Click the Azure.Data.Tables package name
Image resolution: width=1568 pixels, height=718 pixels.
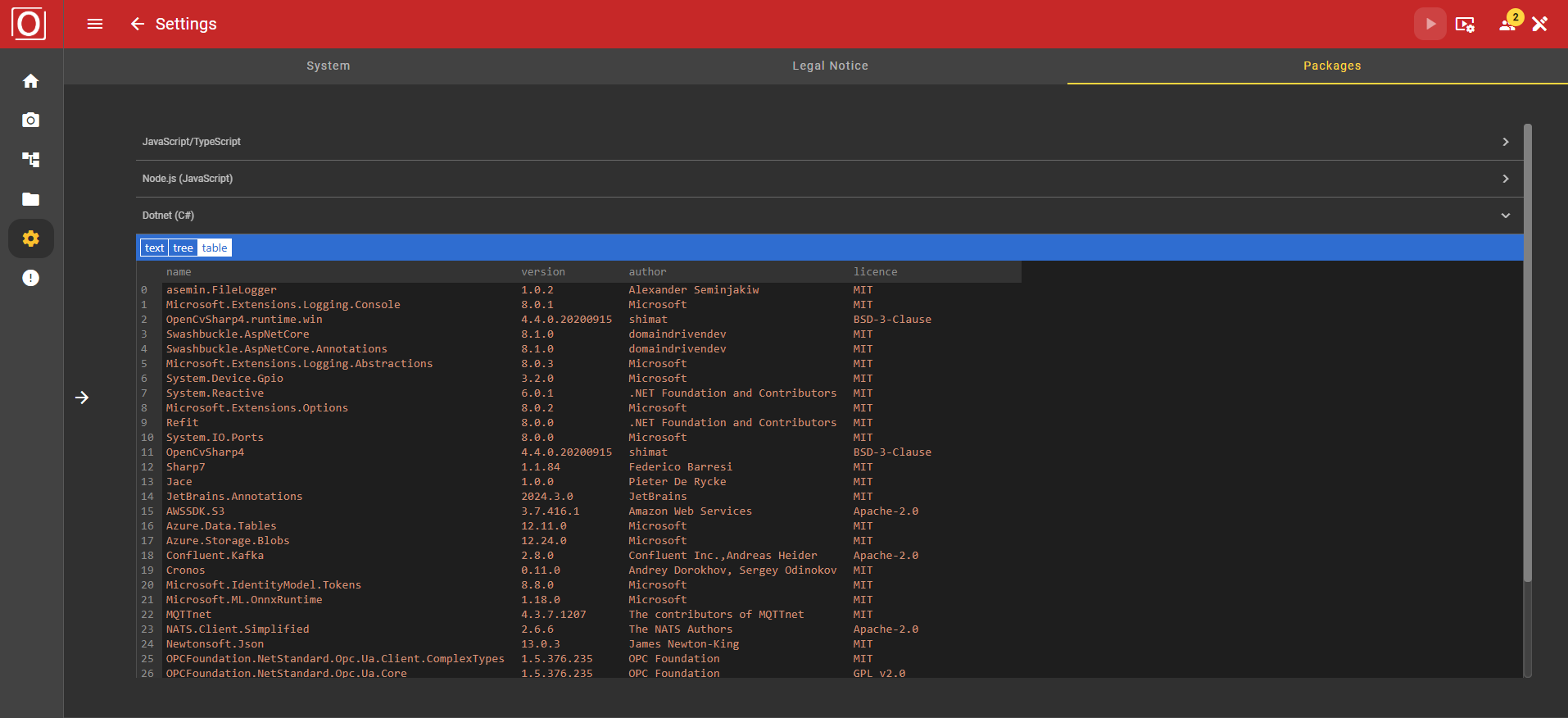tap(221, 526)
